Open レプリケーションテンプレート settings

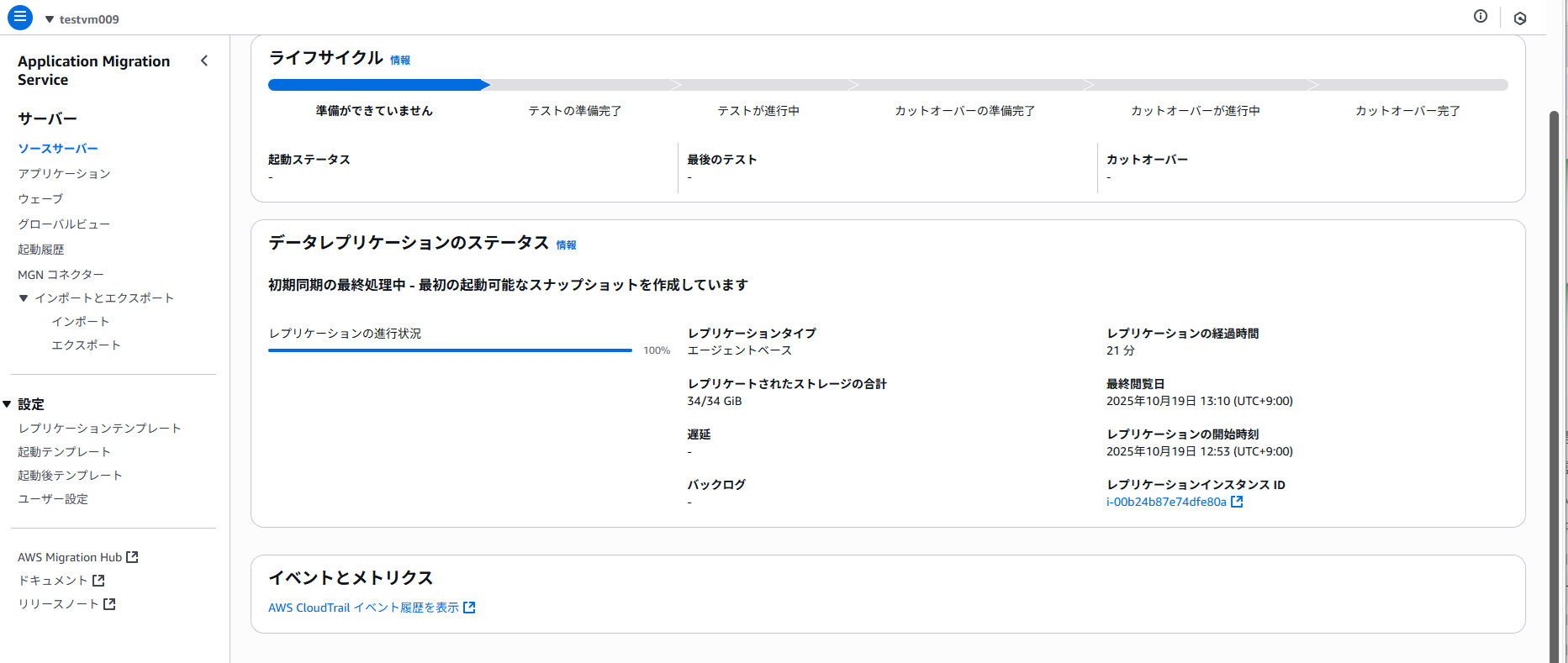pyautogui.click(x=99, y=429)
